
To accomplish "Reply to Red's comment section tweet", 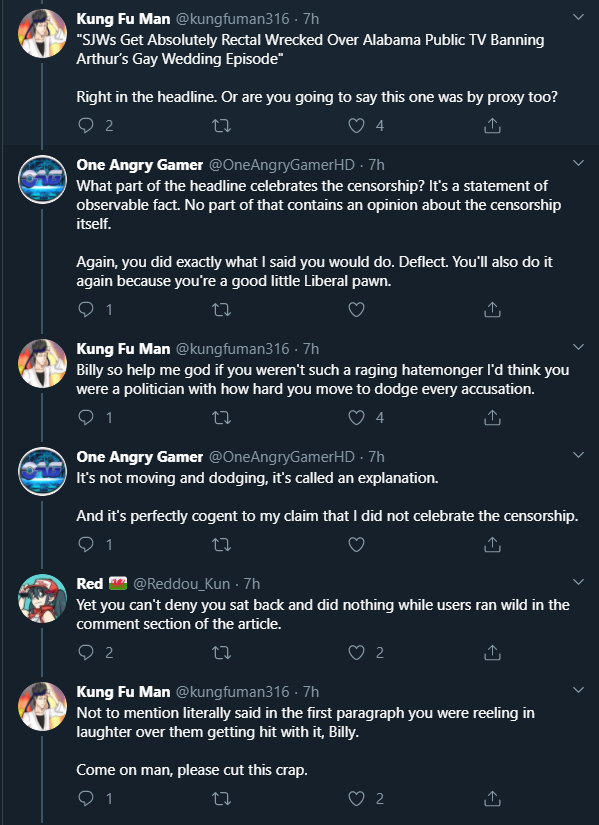I will pos(86,652).
